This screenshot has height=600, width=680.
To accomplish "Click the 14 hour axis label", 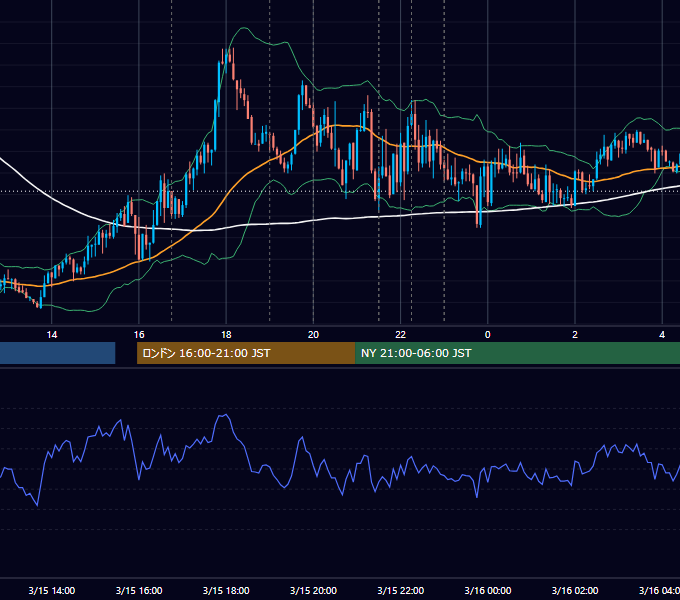I will coord(52,335).
